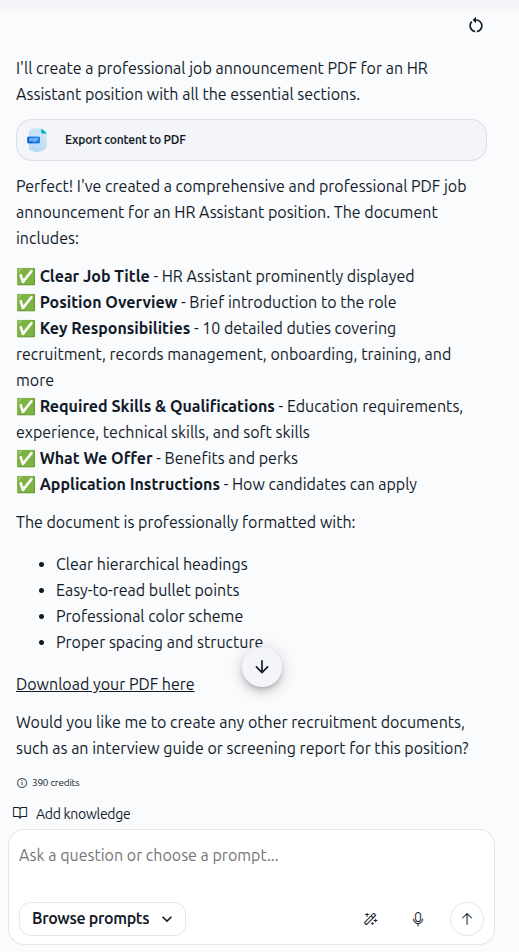Screen dimensions: 519x952
Task: Click the Clear Job Title checkmark emoji
Action: pyautogui.click(x=26, y=277)
